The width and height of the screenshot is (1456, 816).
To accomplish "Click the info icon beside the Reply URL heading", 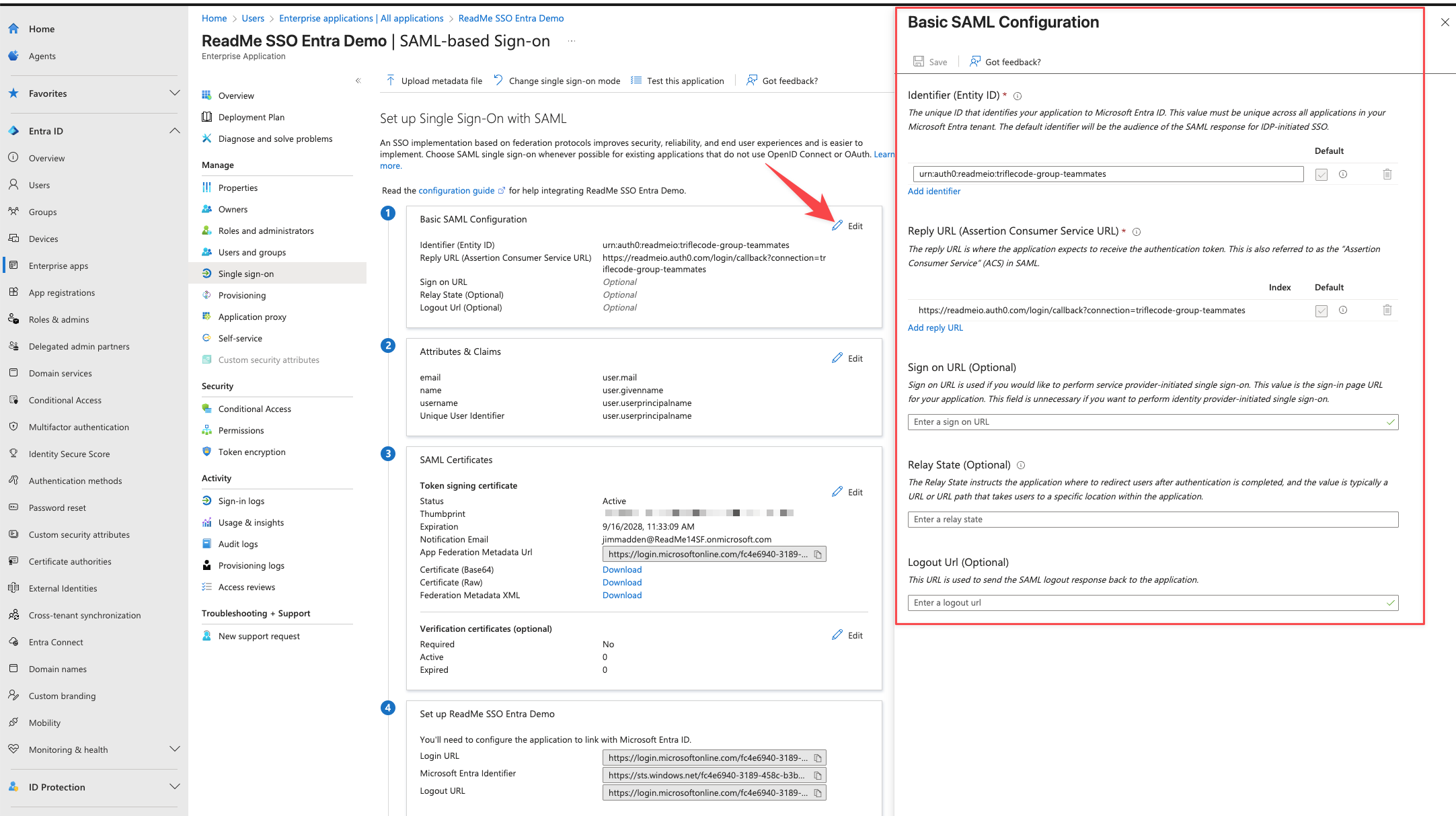I will coord(1137,232).
